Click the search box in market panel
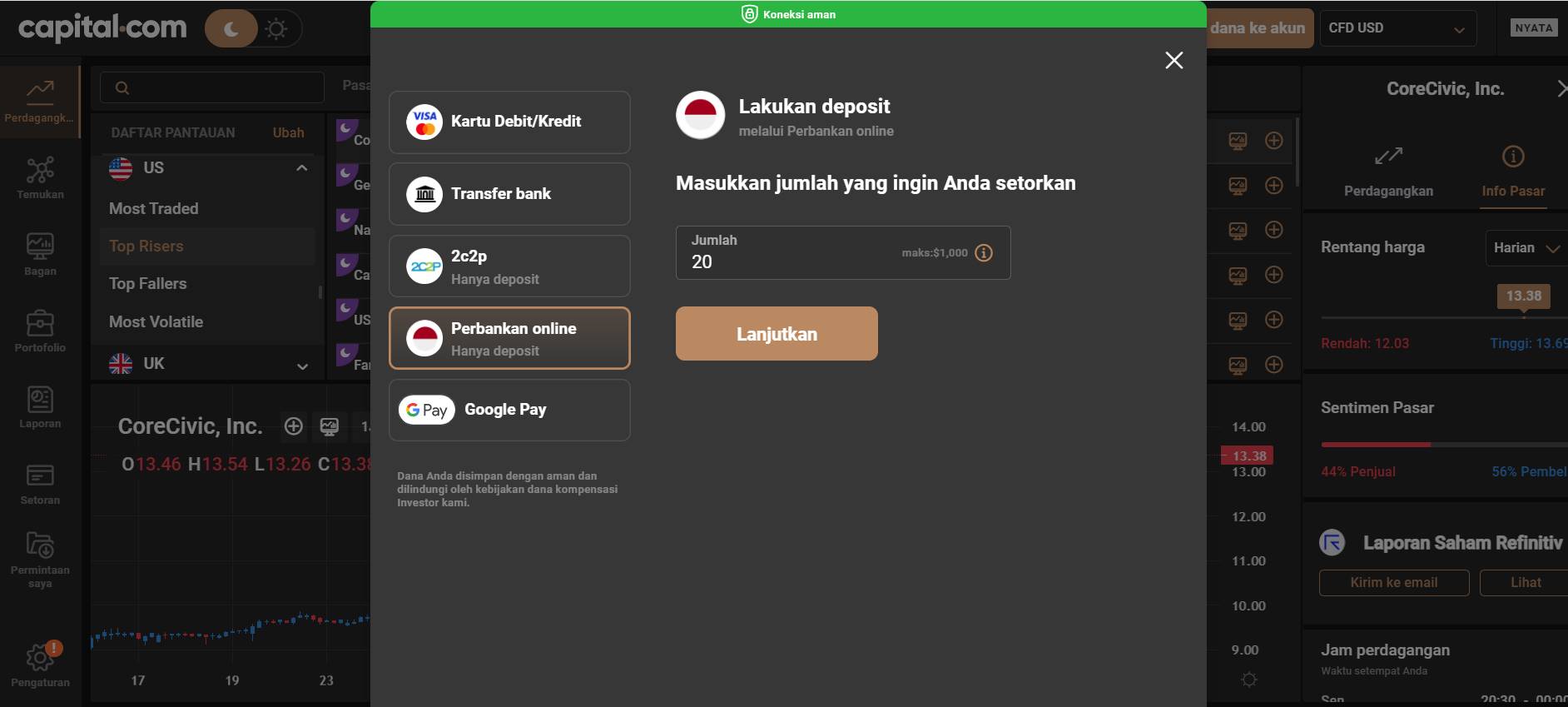 click(212, 87)
